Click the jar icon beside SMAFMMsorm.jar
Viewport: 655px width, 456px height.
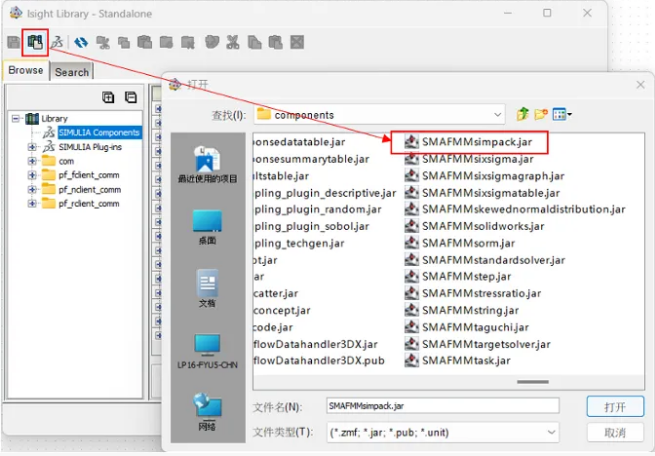(411, 243)
